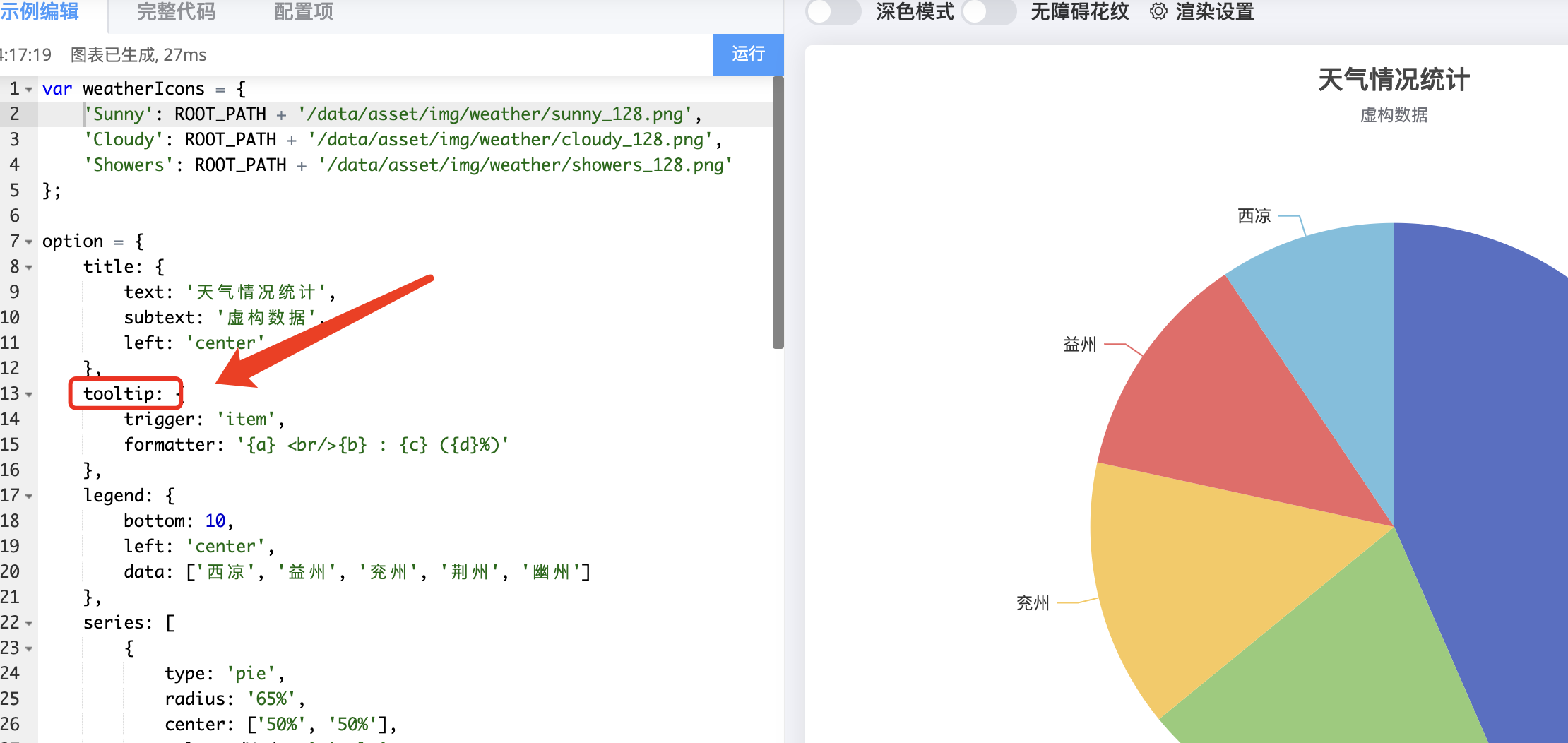Click legend data array line
1568x743 pixels.
[357, 572]
